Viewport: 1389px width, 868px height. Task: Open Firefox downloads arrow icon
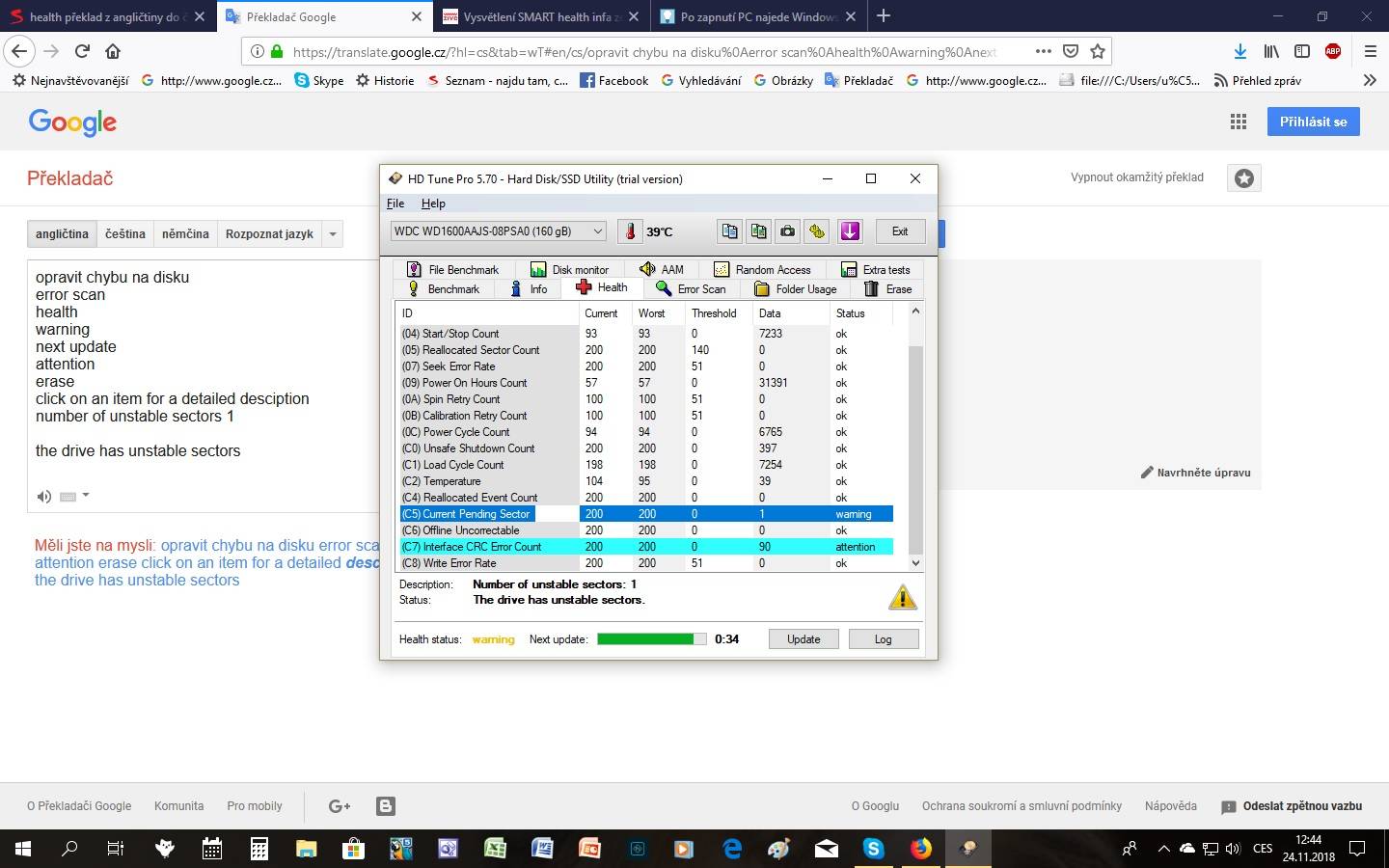1240,51
